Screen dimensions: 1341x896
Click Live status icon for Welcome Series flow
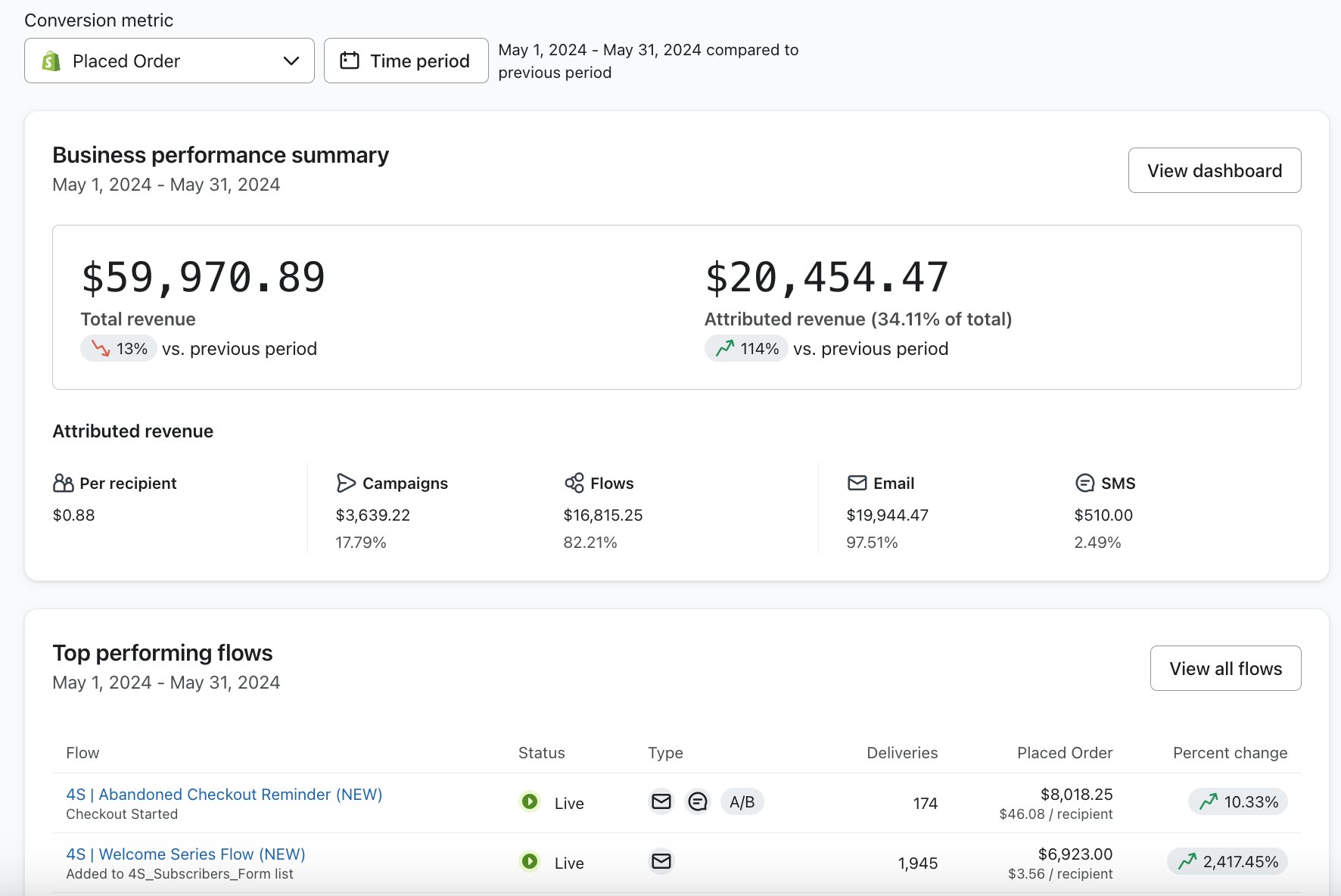530,861
